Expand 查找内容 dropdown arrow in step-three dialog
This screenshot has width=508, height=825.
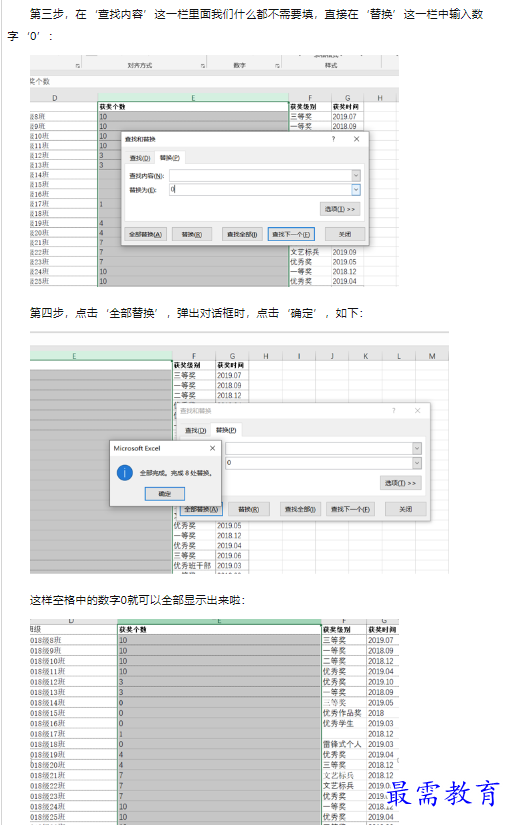click(356, 175)
